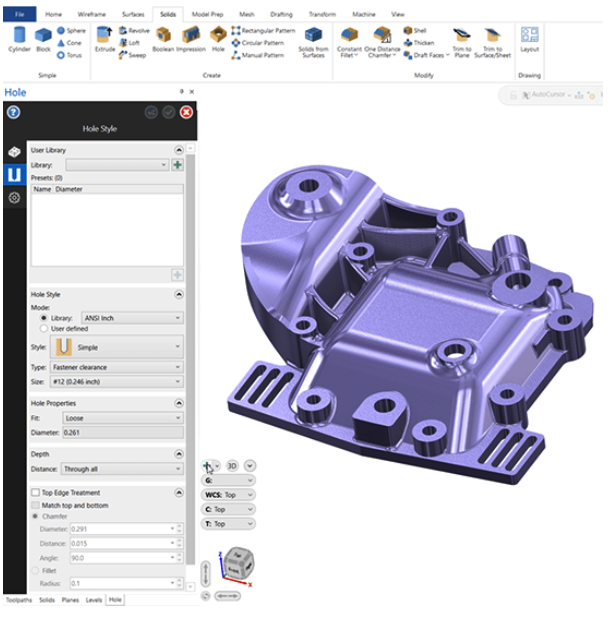
Task: Click the Block primitive icon
Action: tap(43, 38)
